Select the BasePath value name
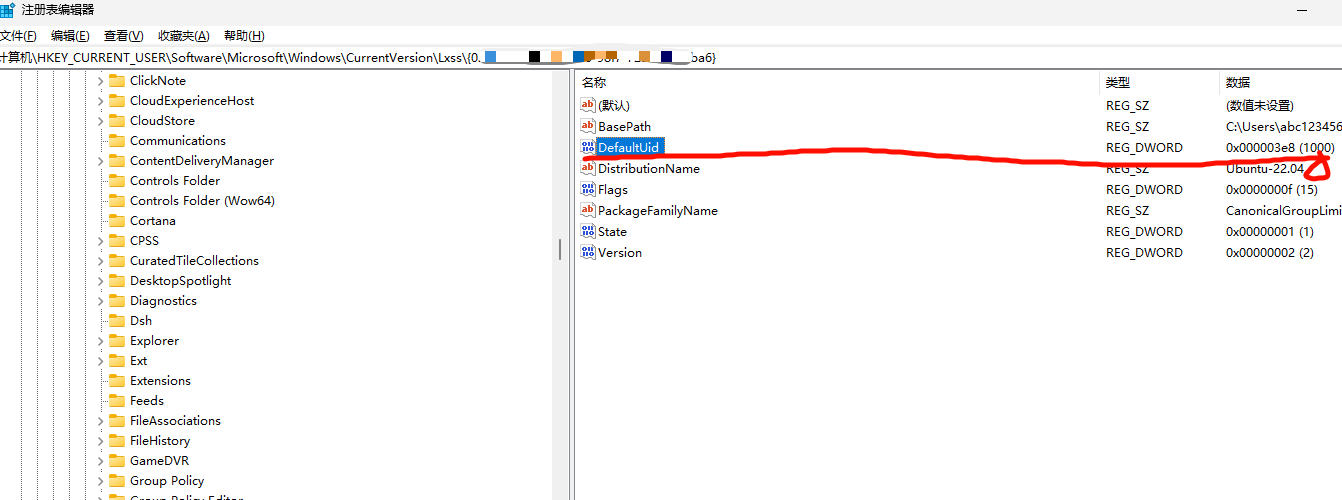Viewport: 1342px width, 500px height. 624,126
